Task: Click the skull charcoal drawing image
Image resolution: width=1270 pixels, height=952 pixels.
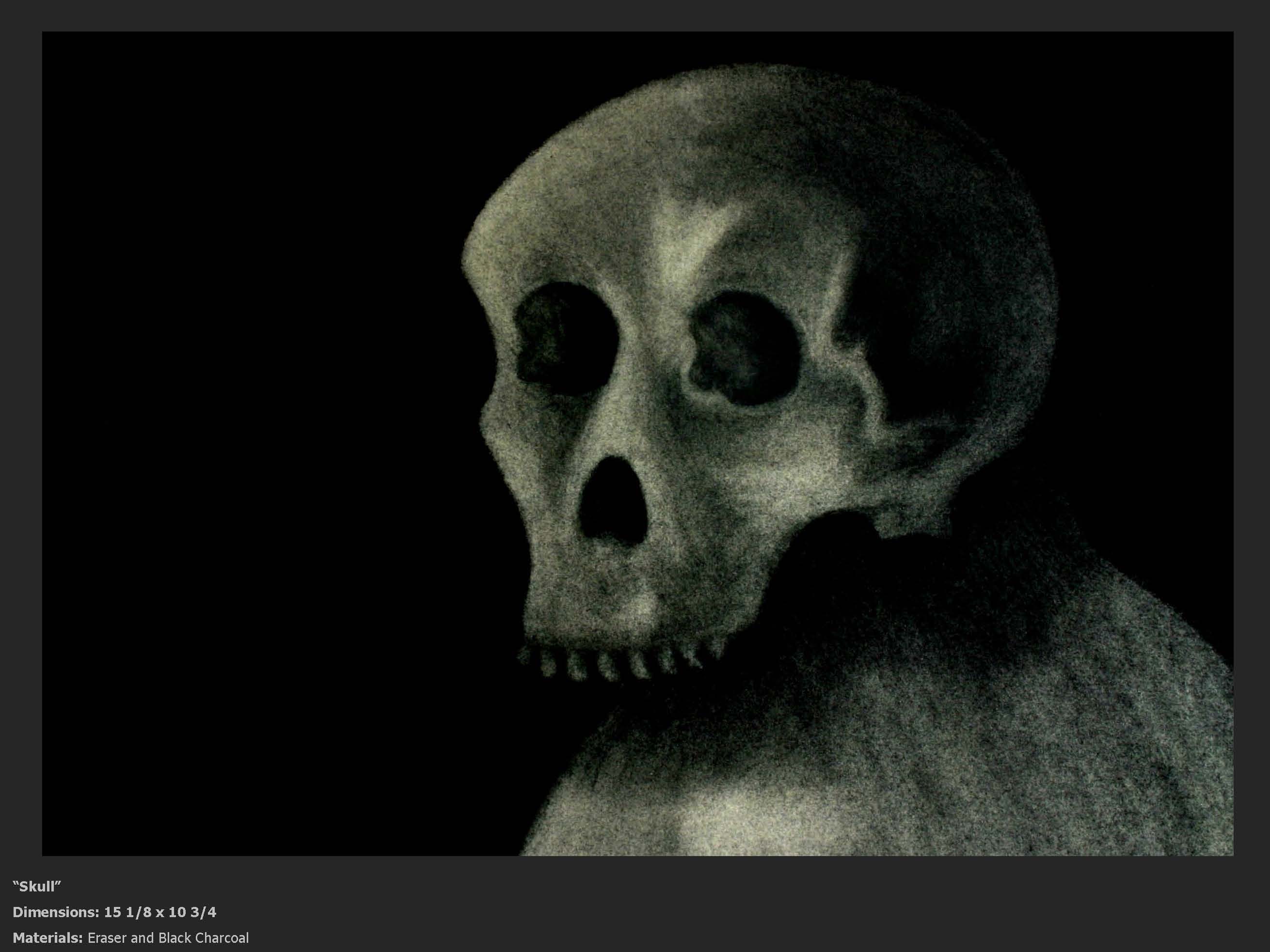Action: 637,444
